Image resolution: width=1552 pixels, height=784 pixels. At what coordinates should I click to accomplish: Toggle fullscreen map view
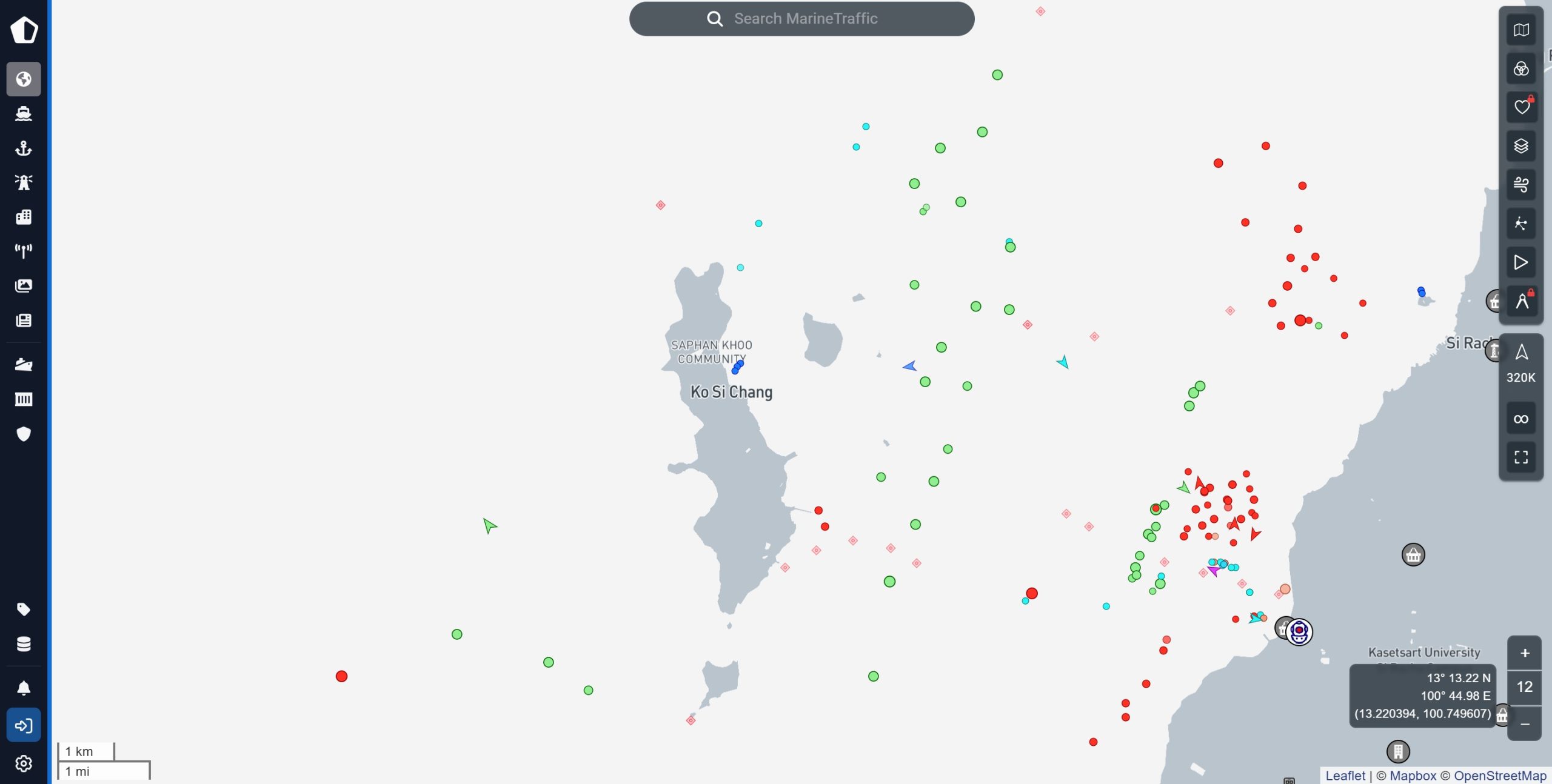[x=1522, y=457]
